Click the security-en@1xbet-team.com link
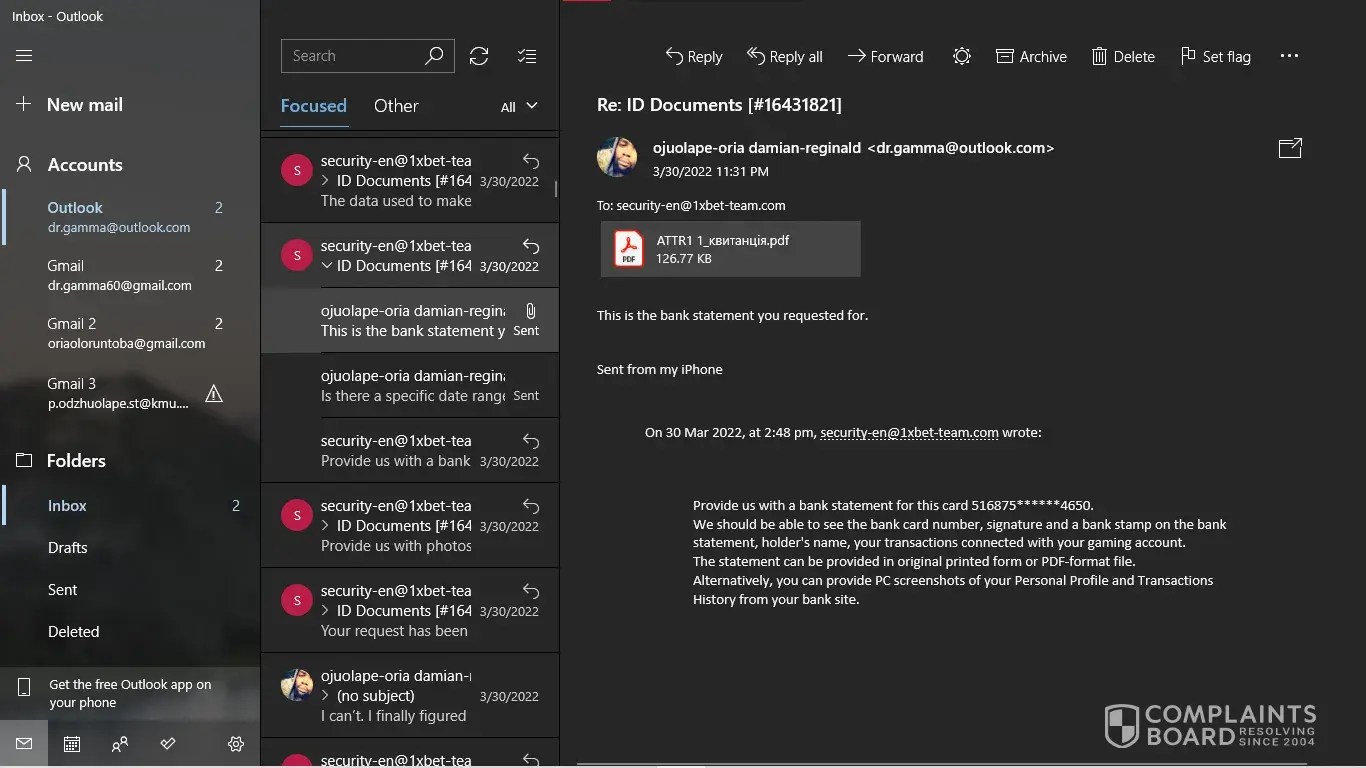This screenshot has height=768, width=1366. tap(909, 433)
